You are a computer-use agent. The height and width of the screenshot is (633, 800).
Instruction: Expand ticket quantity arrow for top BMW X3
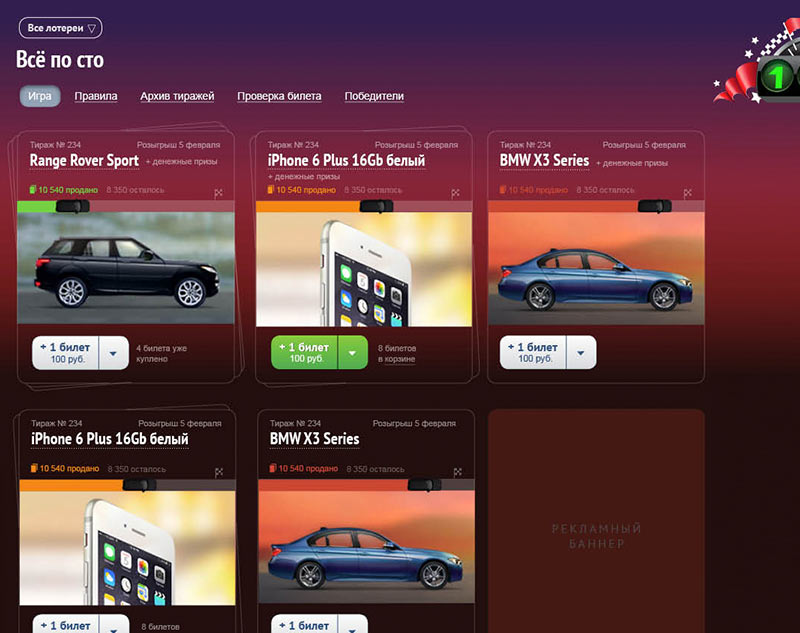coord(581,353)
